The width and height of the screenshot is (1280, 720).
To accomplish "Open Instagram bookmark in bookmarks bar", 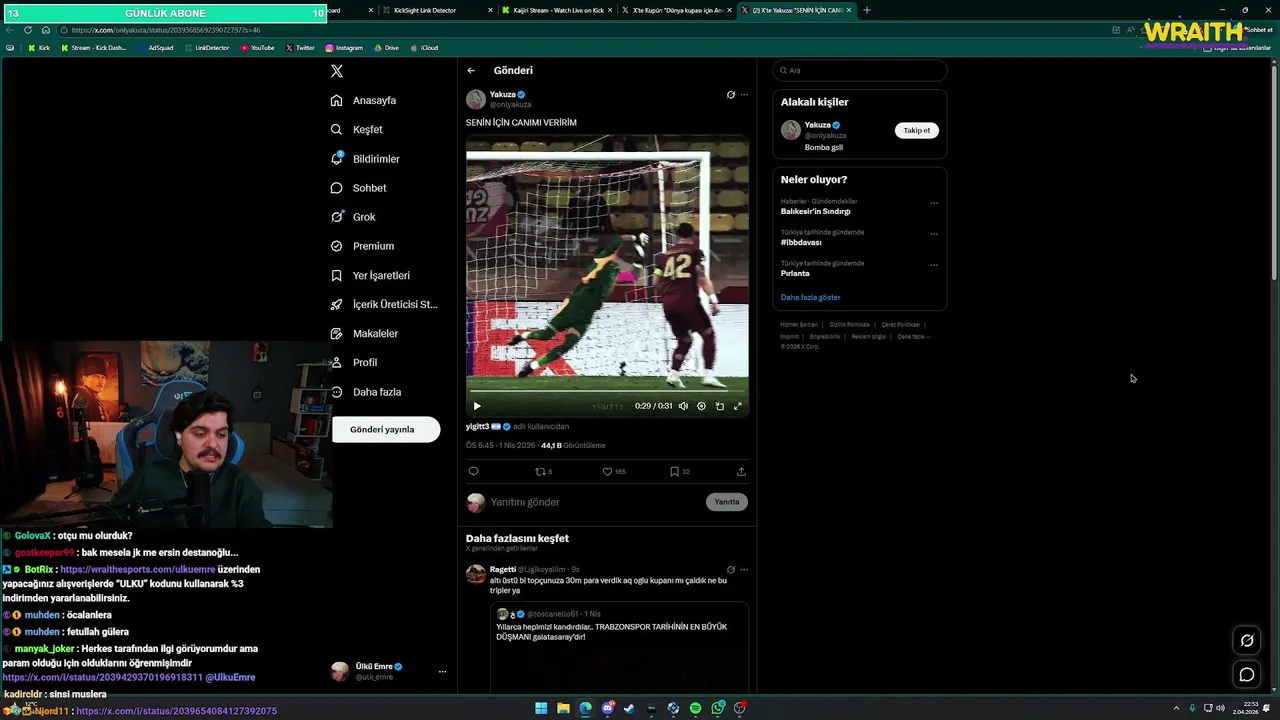I will click(343, 48).
